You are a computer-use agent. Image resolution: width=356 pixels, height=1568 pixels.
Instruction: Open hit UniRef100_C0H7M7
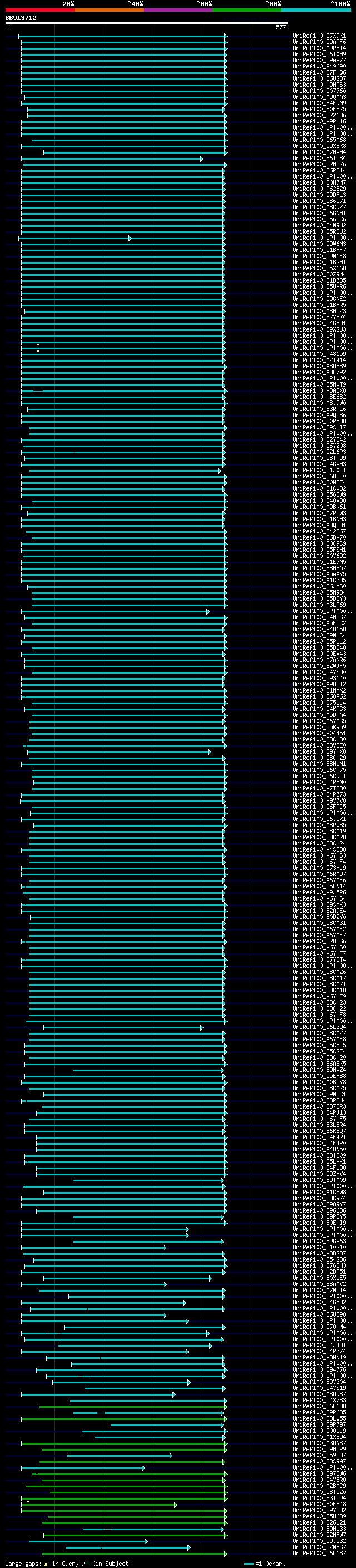[x=319, y=182]
